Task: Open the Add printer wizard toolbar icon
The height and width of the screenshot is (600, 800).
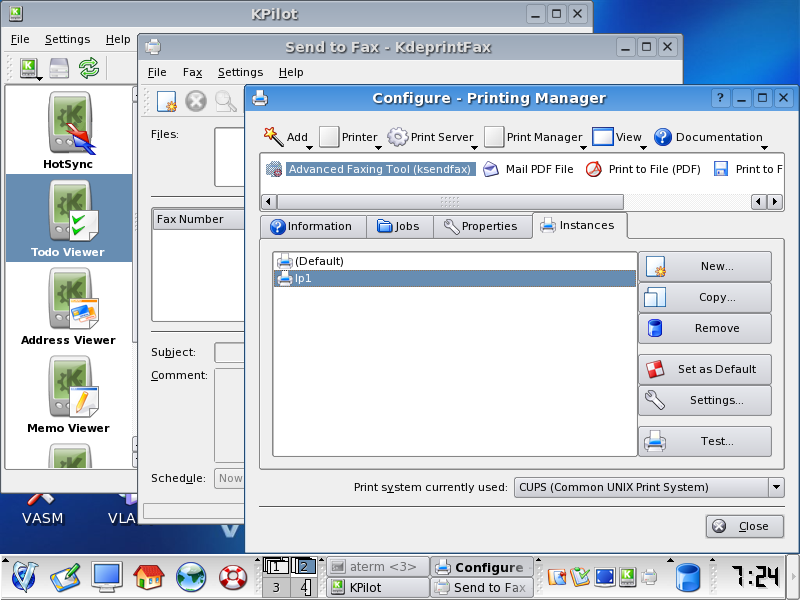Action: [274, 136]
